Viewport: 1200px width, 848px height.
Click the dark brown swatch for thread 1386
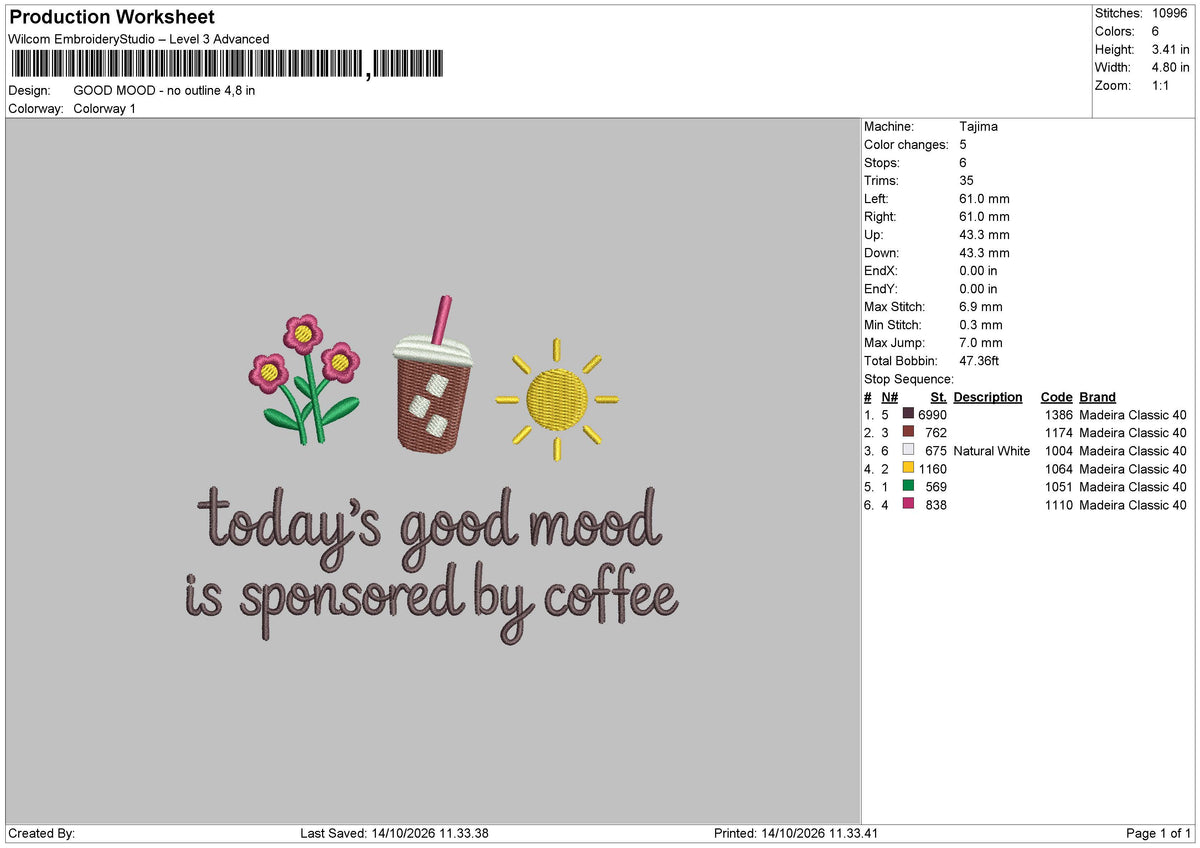point(908,413)
